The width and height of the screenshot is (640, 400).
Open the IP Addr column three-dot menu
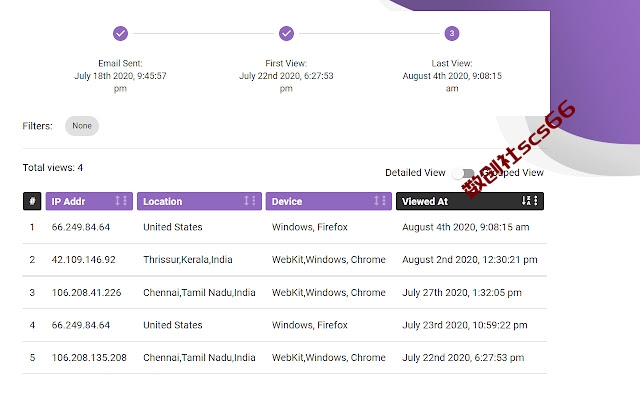click(x=125, y=201)
